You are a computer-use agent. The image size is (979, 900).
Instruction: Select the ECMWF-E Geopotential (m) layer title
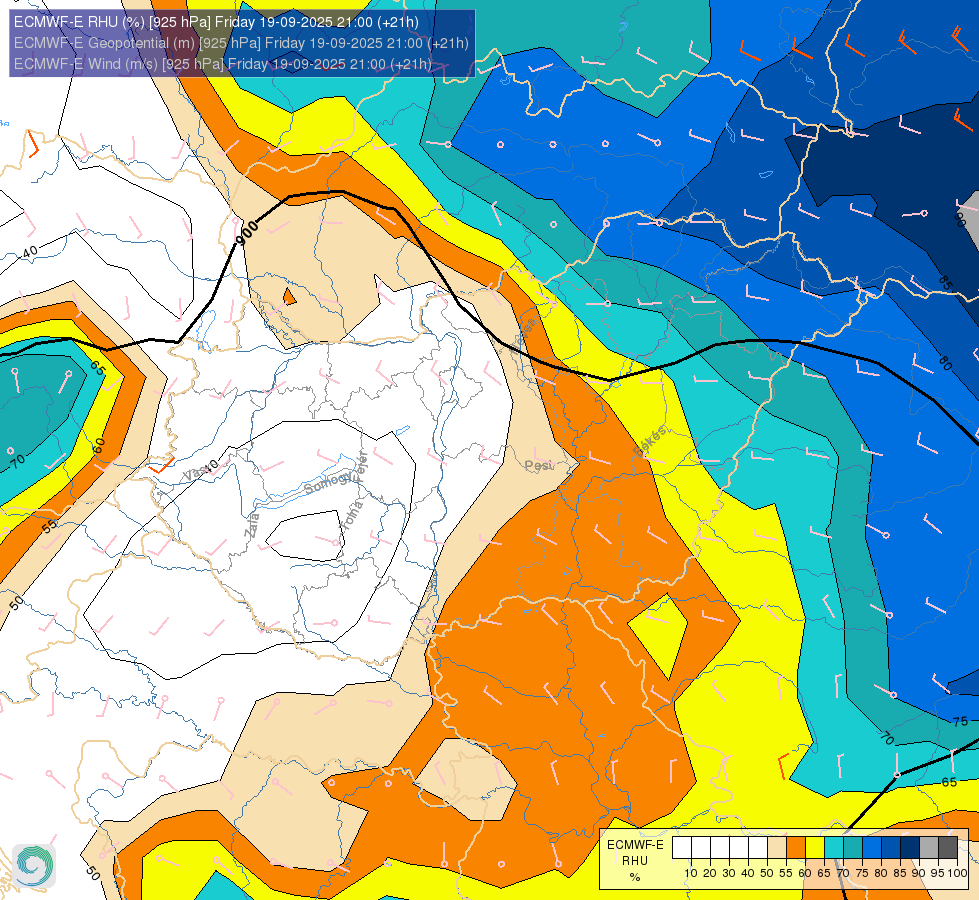pyautogui.click(x=241, y=43)
